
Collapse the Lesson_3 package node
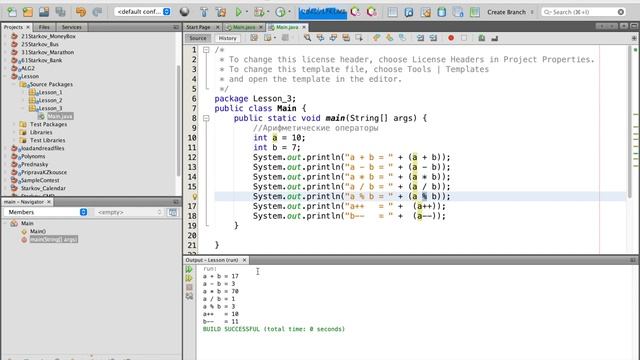24,108
